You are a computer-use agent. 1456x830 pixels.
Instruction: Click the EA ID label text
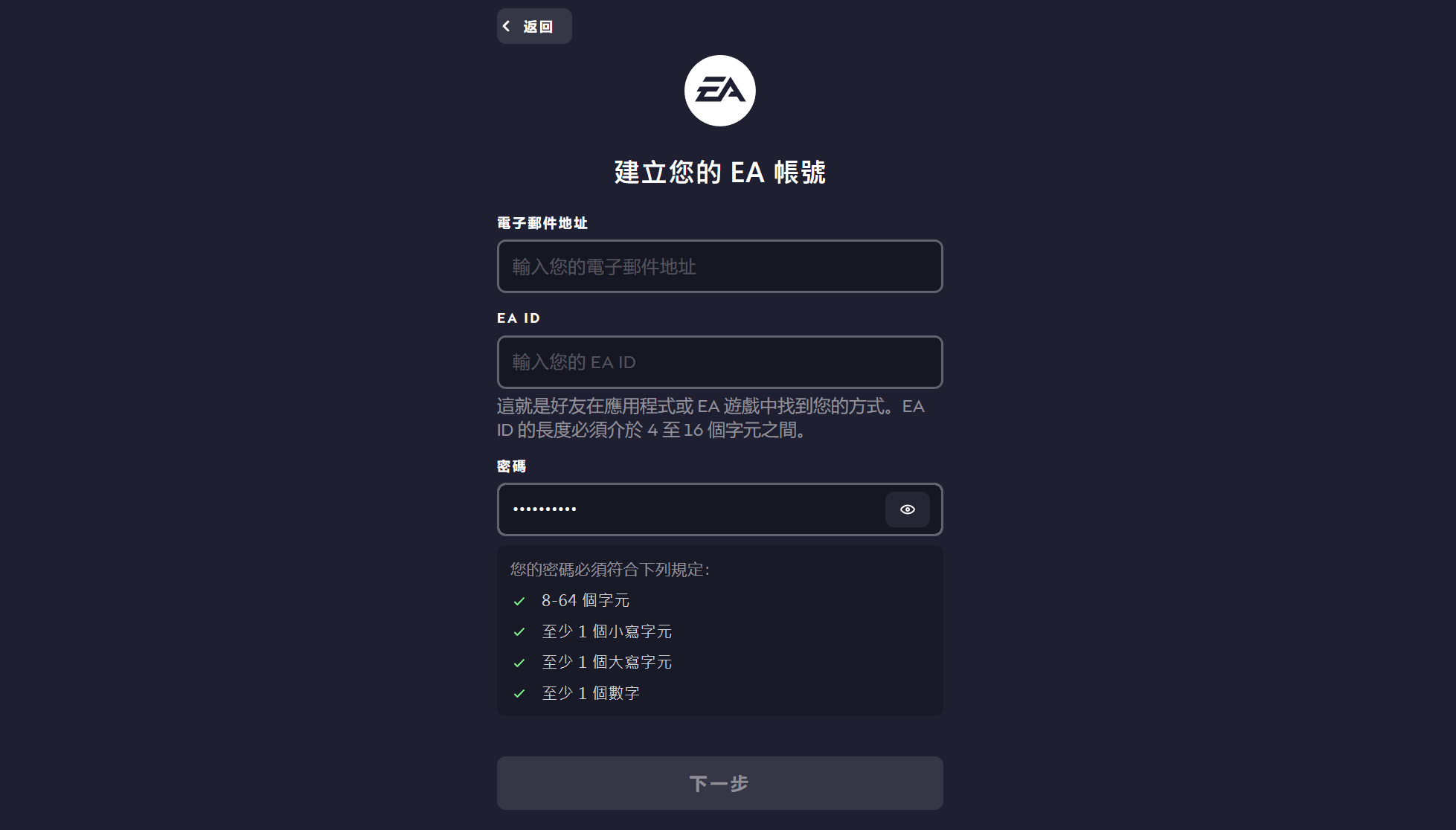[518, 318]
